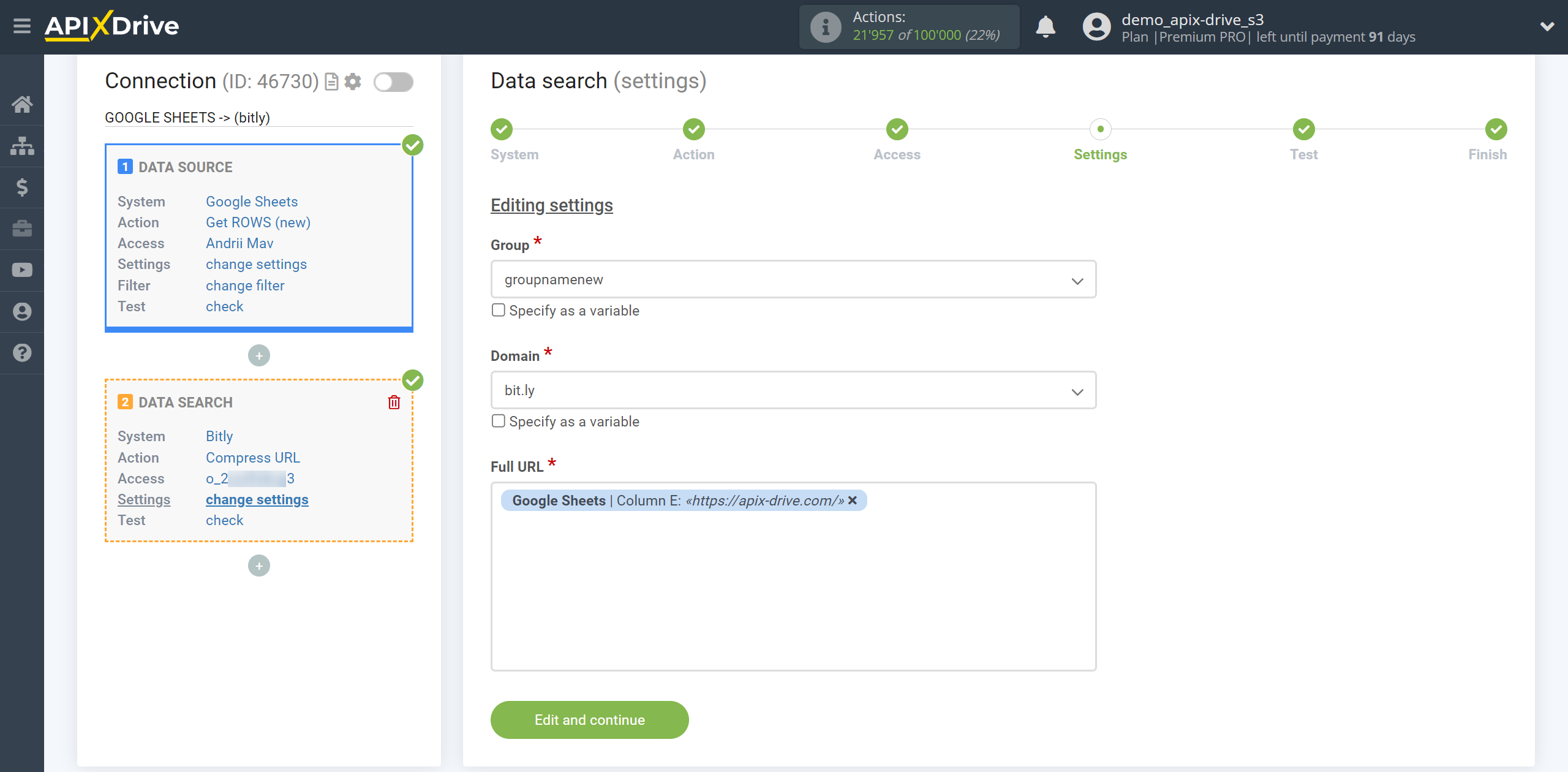This screenshot has height=772, width=1568.
Task: Open the hamburger menu
Action: (22, 26)
